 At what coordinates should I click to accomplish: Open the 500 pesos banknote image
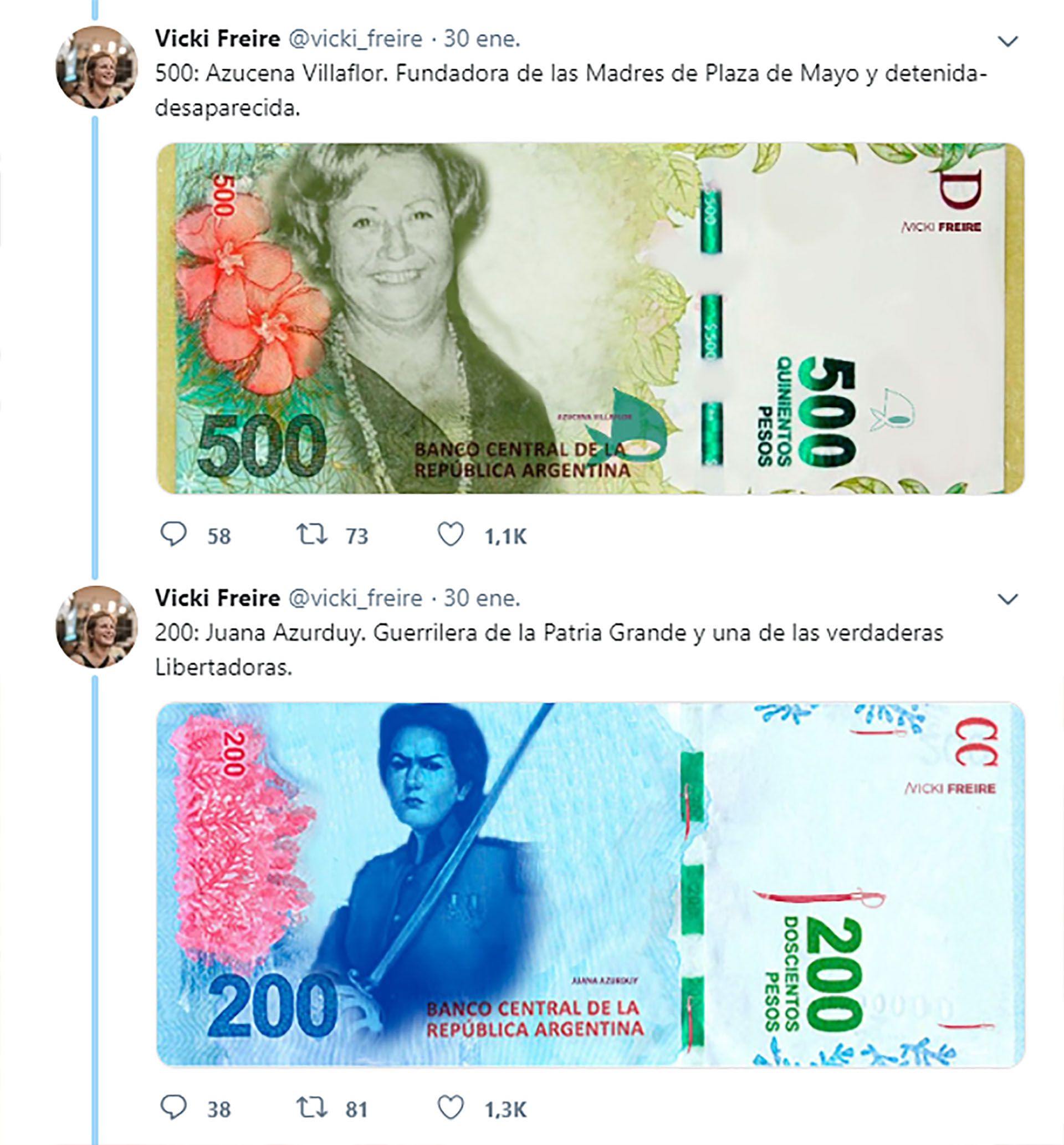(590, 318)
